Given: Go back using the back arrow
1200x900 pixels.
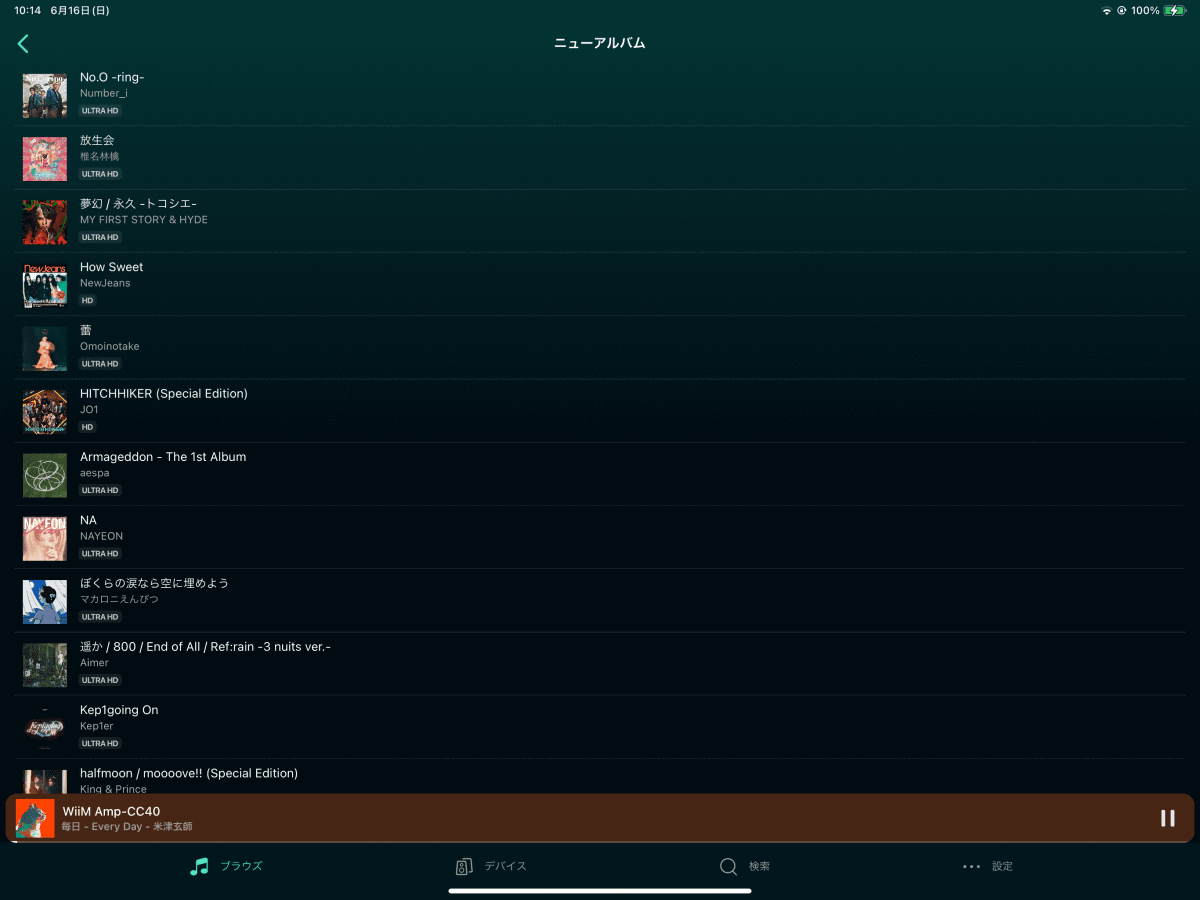Looking at the screenshot, I should [x=23, y=43].
